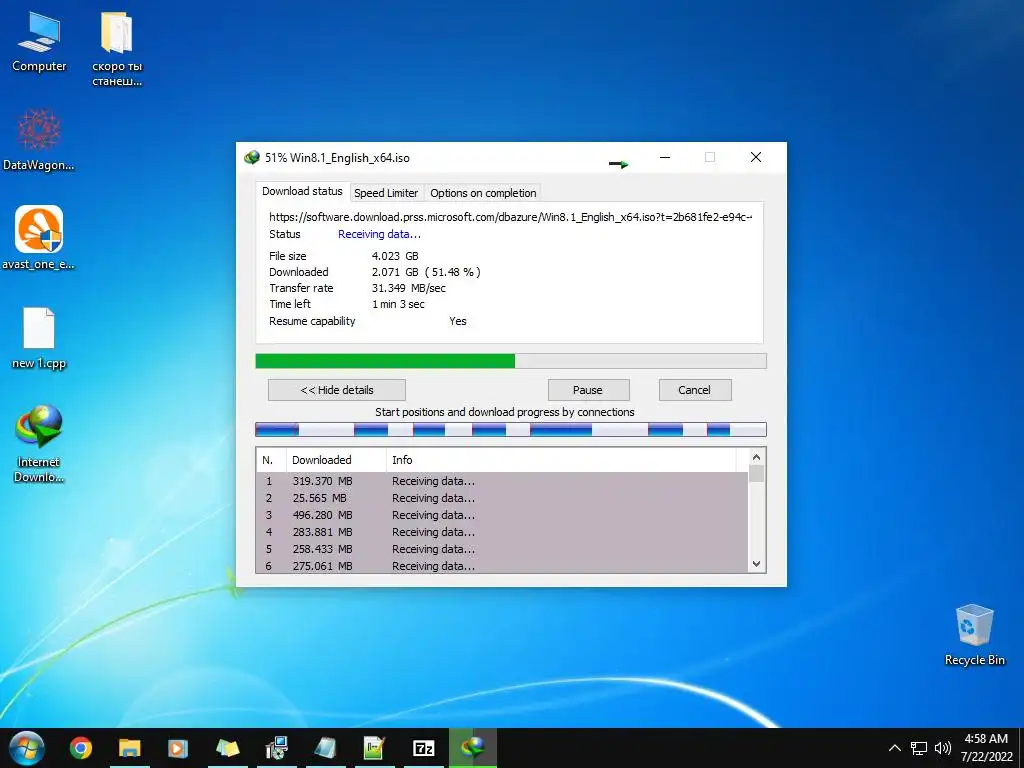Screen dimensions: 1024x768
Task: Select the avast_one installer icon
Action: click(39, 238)
